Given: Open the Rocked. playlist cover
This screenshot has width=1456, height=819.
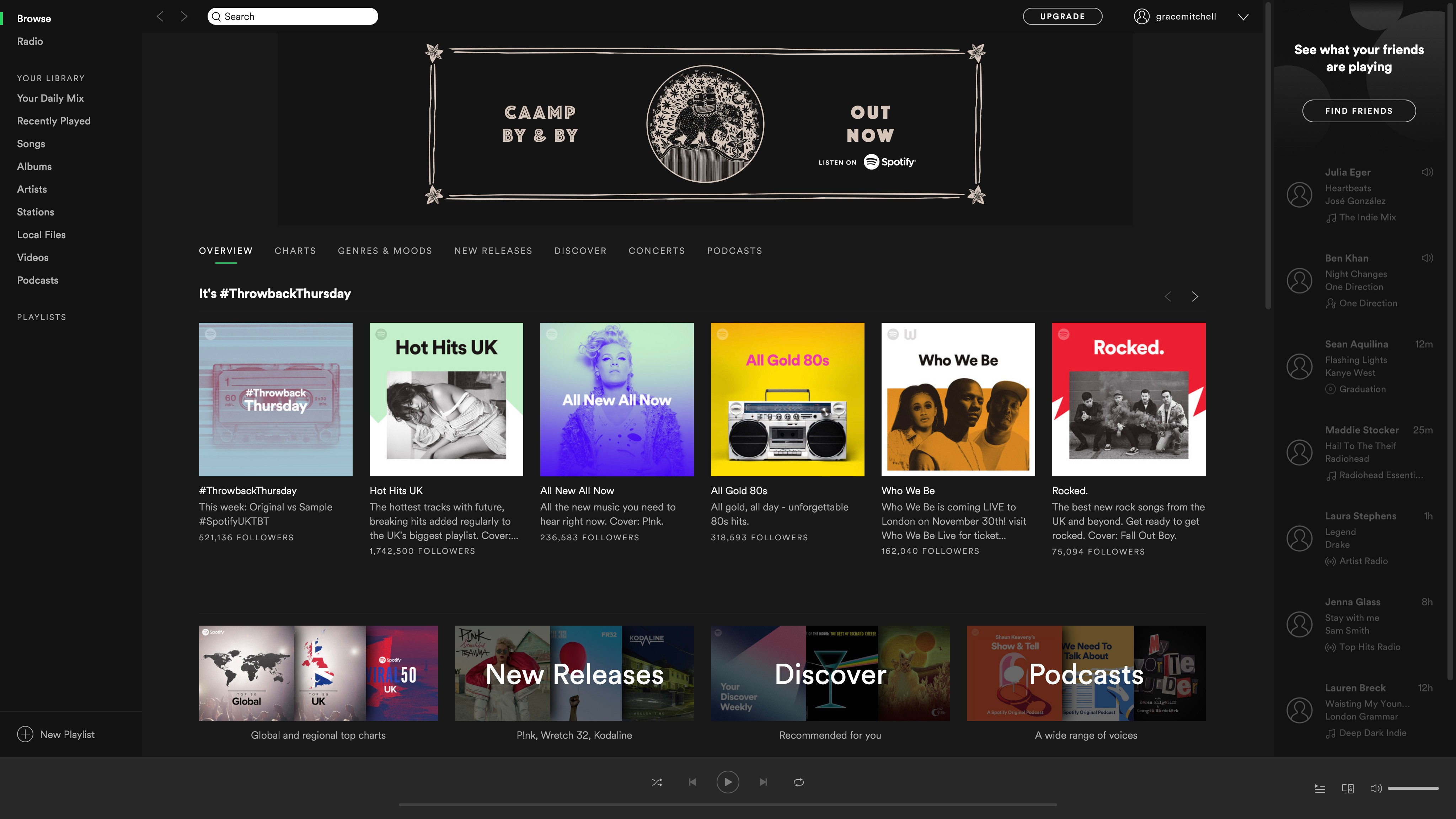Looking at the screenshot, I should coord(1129,400).
